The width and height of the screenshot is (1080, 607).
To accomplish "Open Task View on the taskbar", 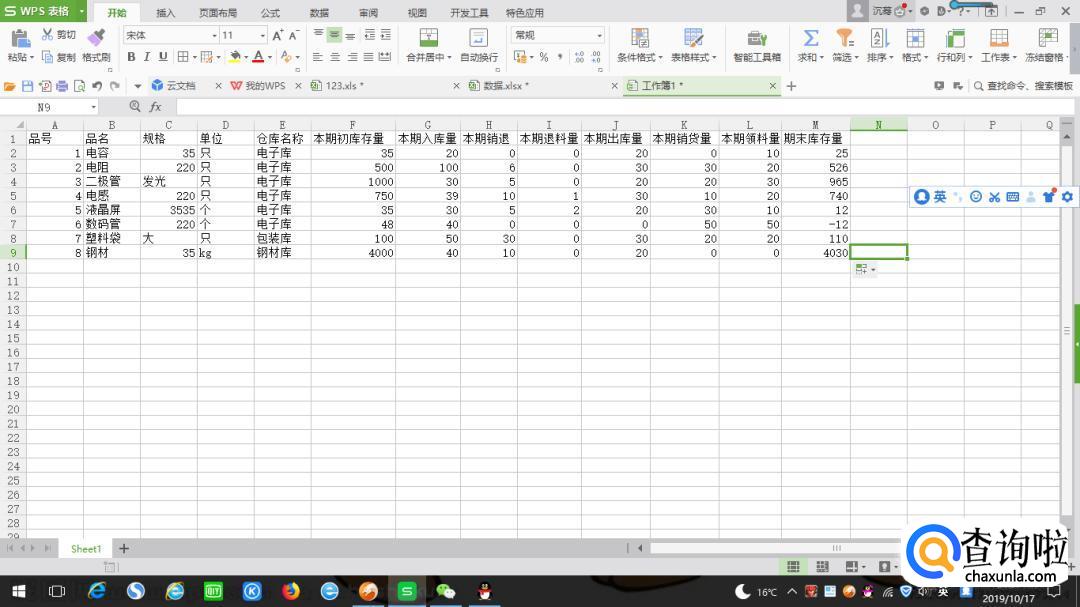I will click(x=56, y=591).
